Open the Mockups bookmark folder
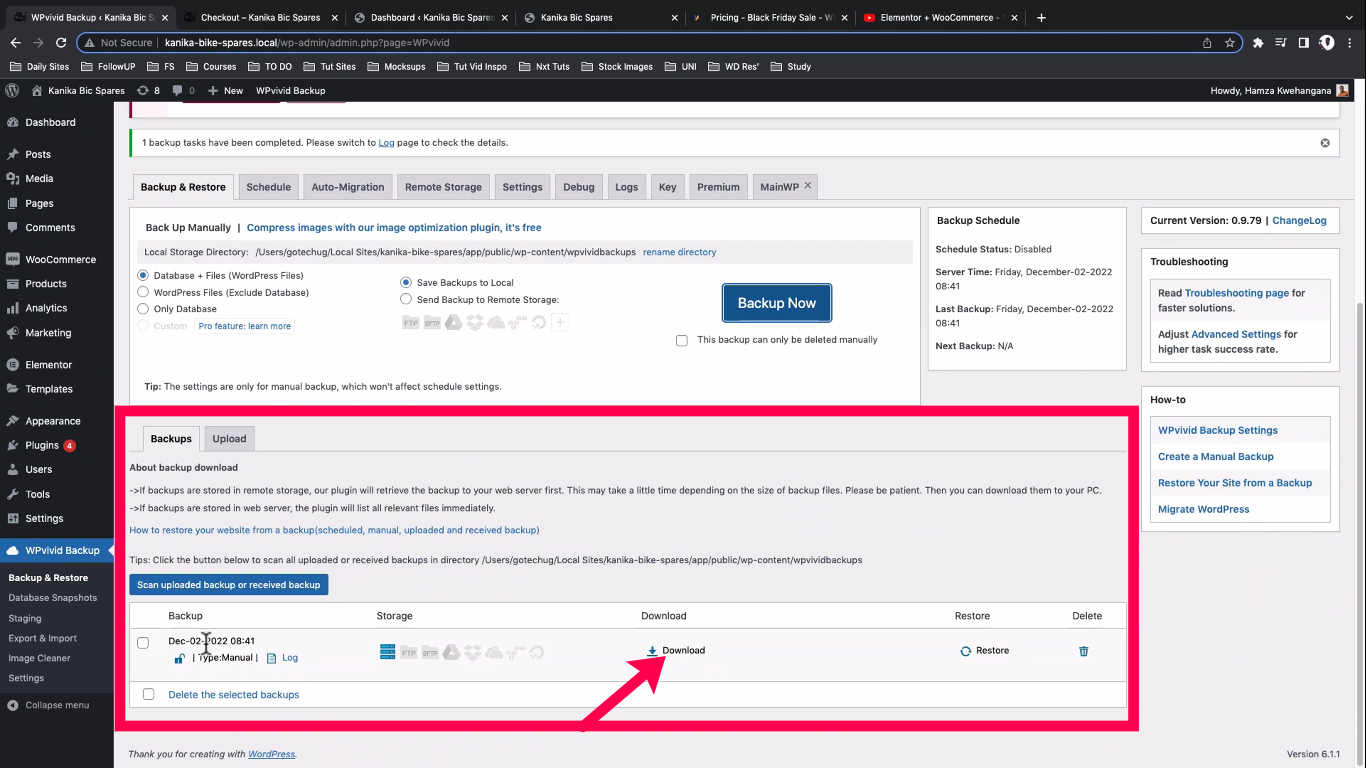This screenshot has height=768, width=1366. coord(396,67)
